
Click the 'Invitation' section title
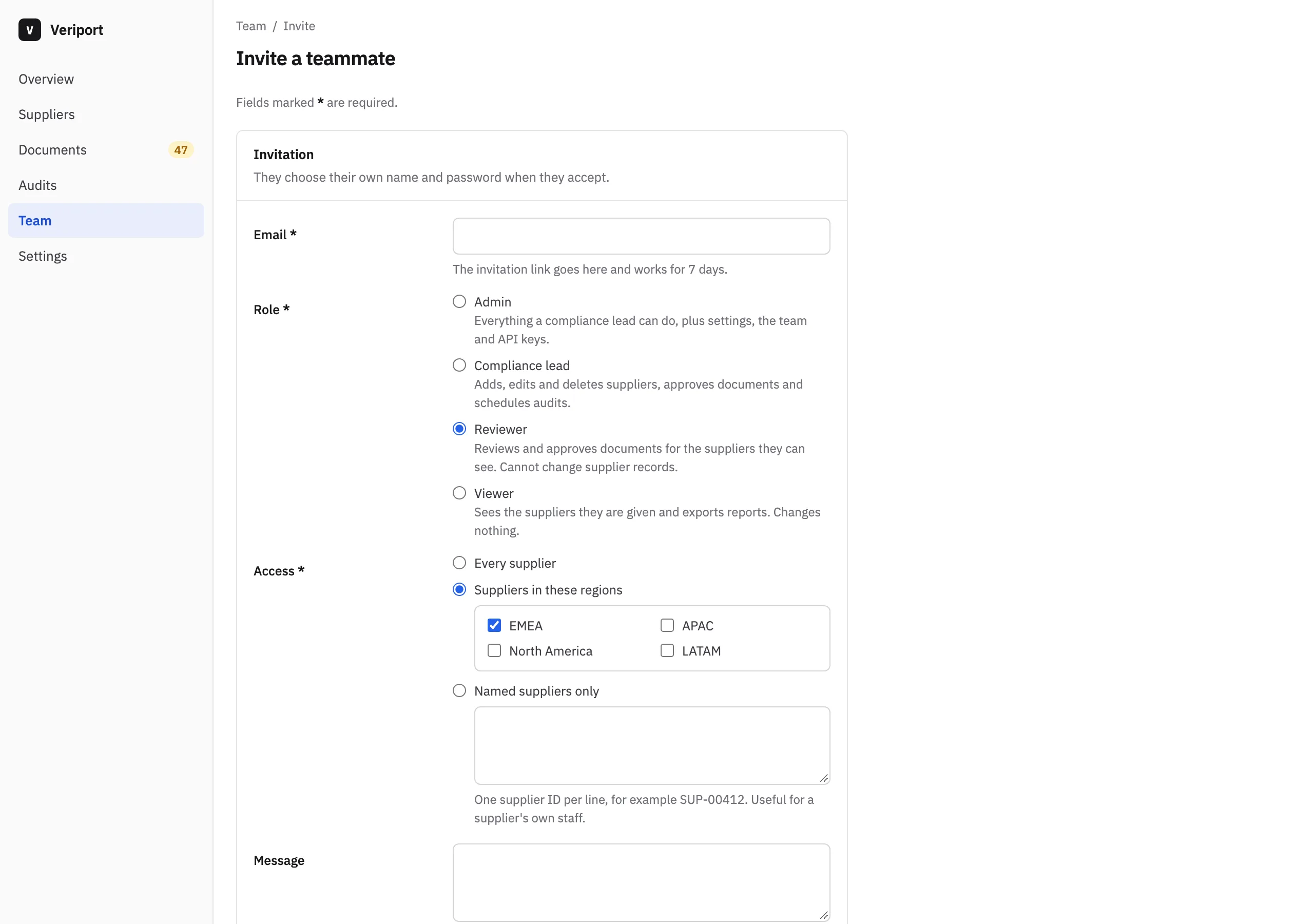[283, 155]
